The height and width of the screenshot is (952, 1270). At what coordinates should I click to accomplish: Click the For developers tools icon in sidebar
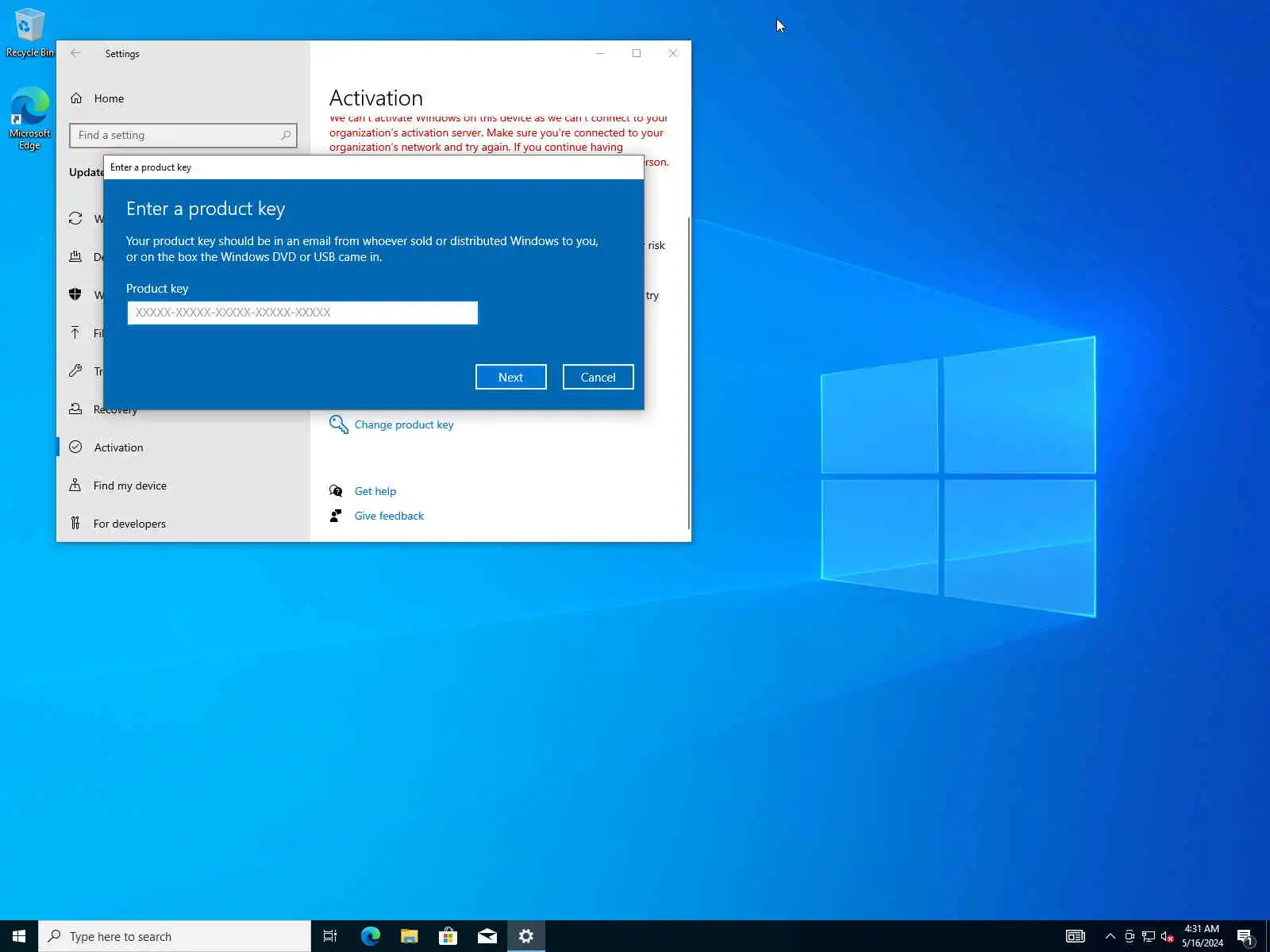point(75,523)
